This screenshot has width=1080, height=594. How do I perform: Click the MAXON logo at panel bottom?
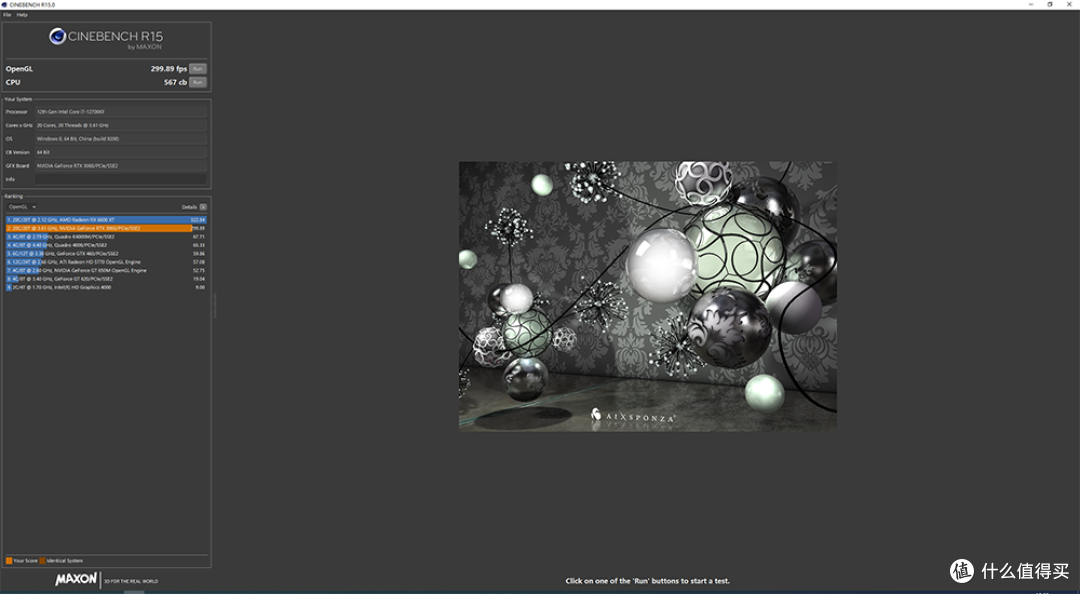pyautogui.click(x=76, y=580)
